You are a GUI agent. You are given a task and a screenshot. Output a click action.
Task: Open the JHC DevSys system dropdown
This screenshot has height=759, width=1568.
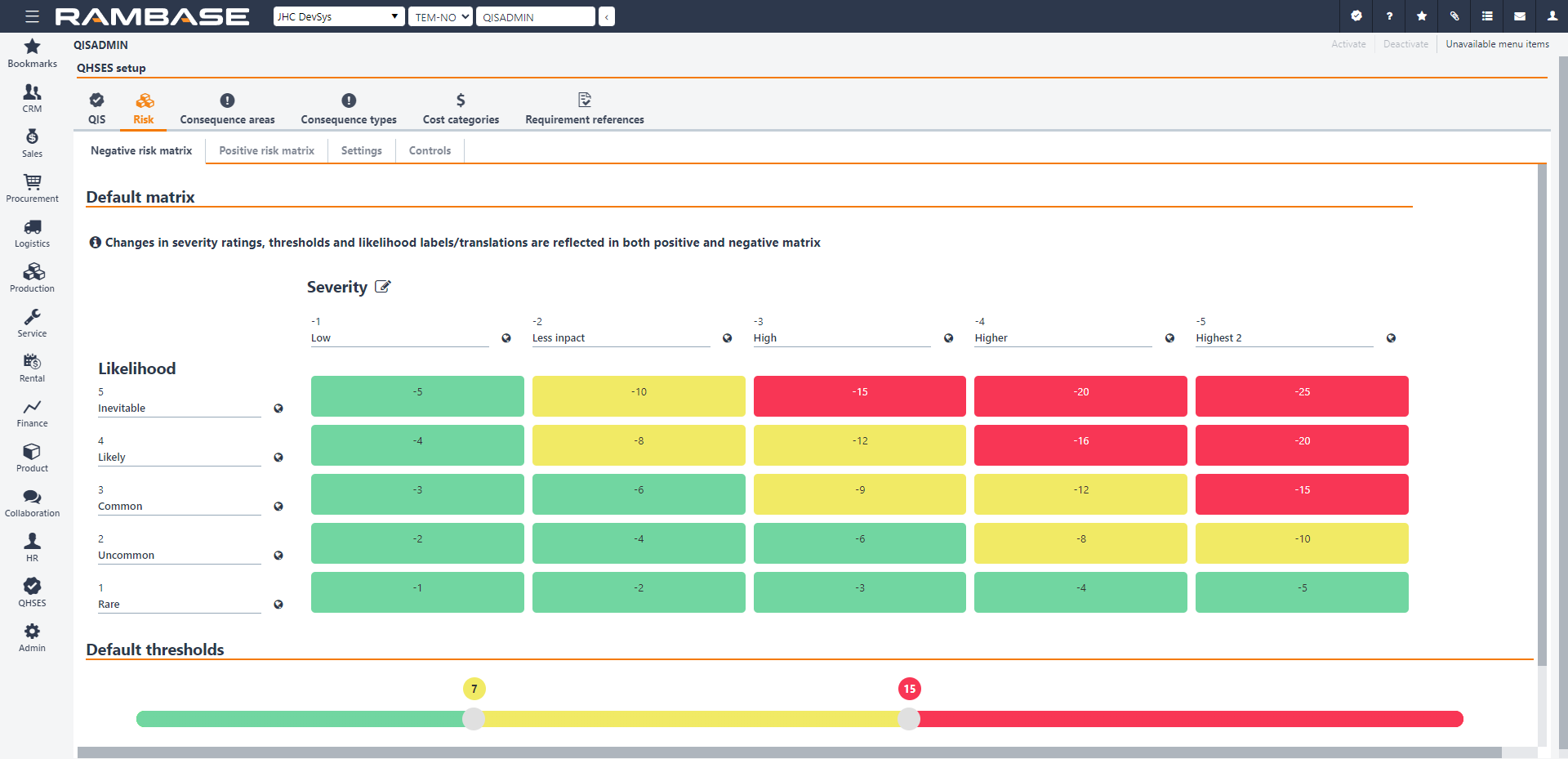click(338, 16)
